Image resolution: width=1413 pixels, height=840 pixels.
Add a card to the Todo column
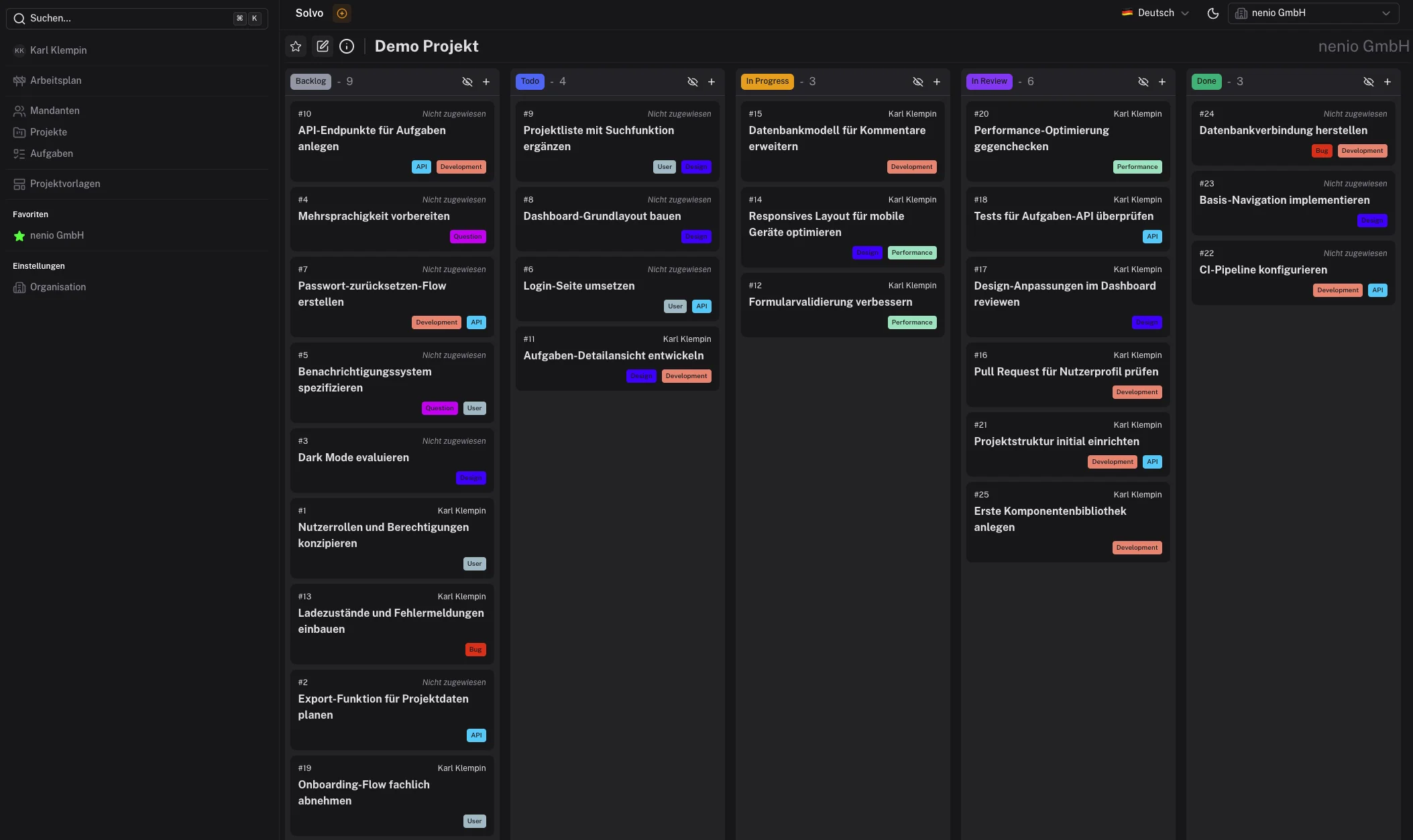click(712, 82)
